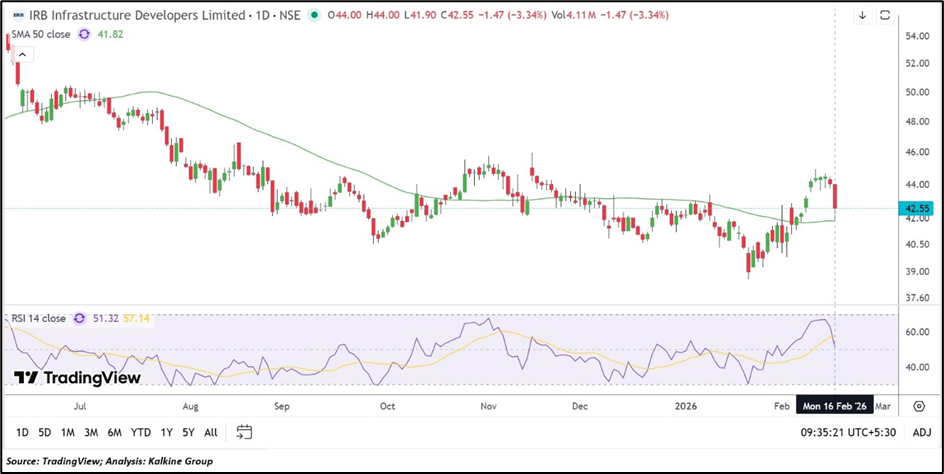Toggle the ADJ adjusted data button
The width and height of the screenshot is (944, 474).
[x=921, y=432]
